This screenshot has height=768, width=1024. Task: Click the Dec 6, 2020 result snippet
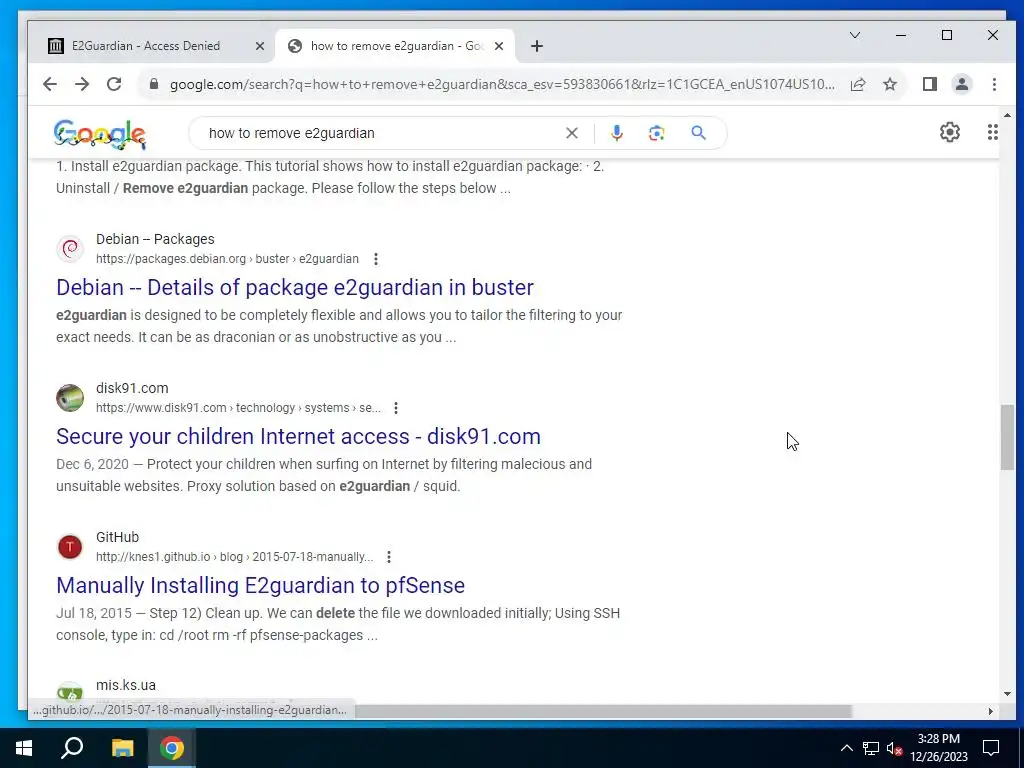[324, 475]
